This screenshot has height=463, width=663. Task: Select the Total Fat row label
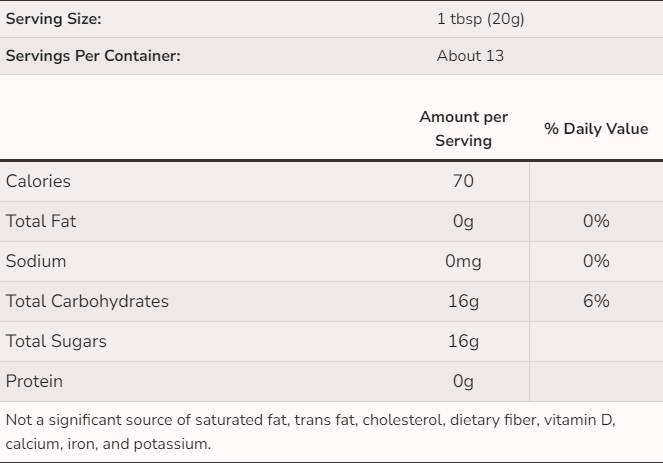click(x=41, y=221)
